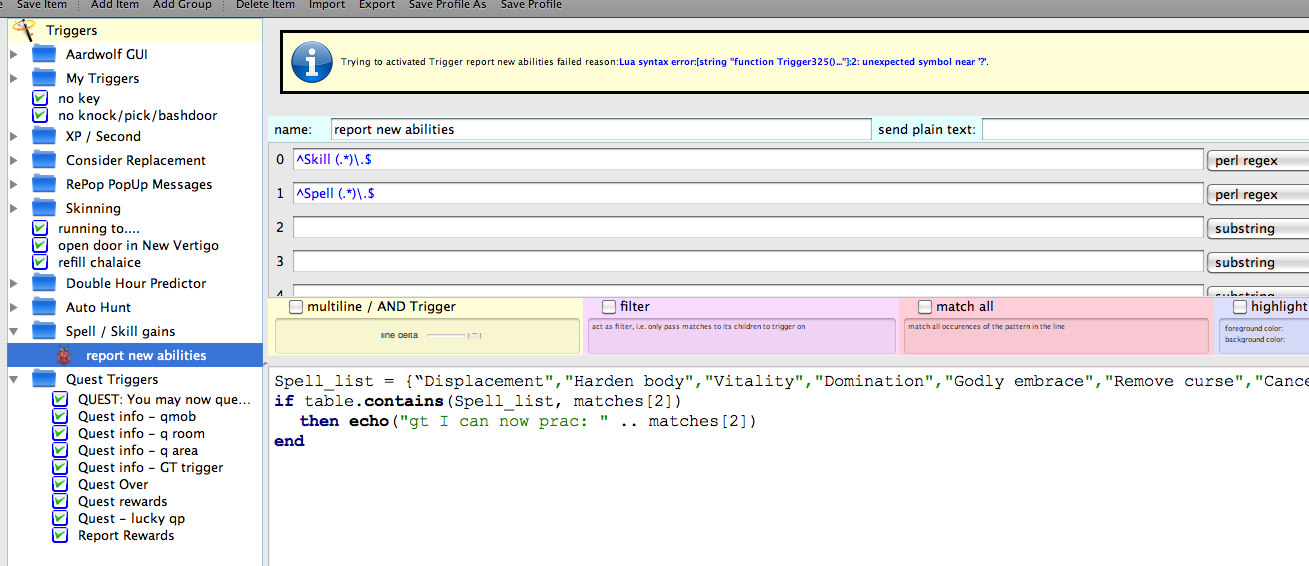Click pattern 1 field '^Spell (.*)\.$'
This screenshot has width=1309, height=566.
click(748, 194)
